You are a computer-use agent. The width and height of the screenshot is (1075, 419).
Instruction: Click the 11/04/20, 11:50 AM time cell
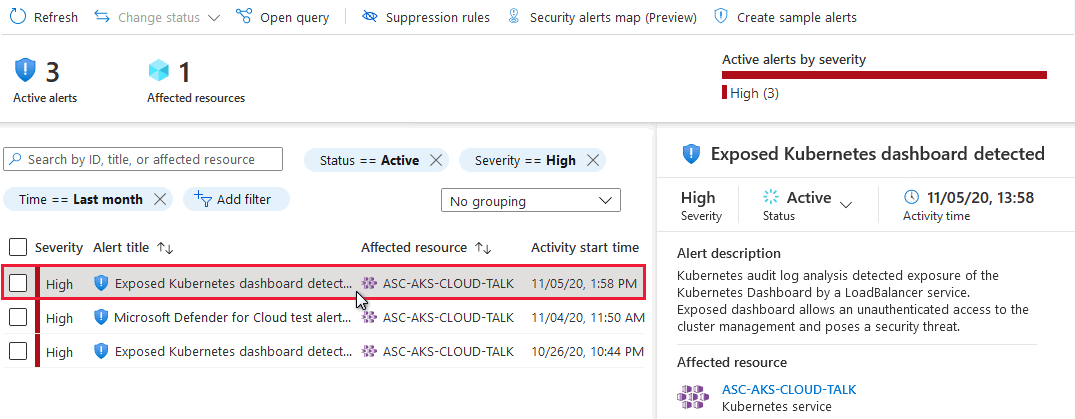(x=588, y=318)
